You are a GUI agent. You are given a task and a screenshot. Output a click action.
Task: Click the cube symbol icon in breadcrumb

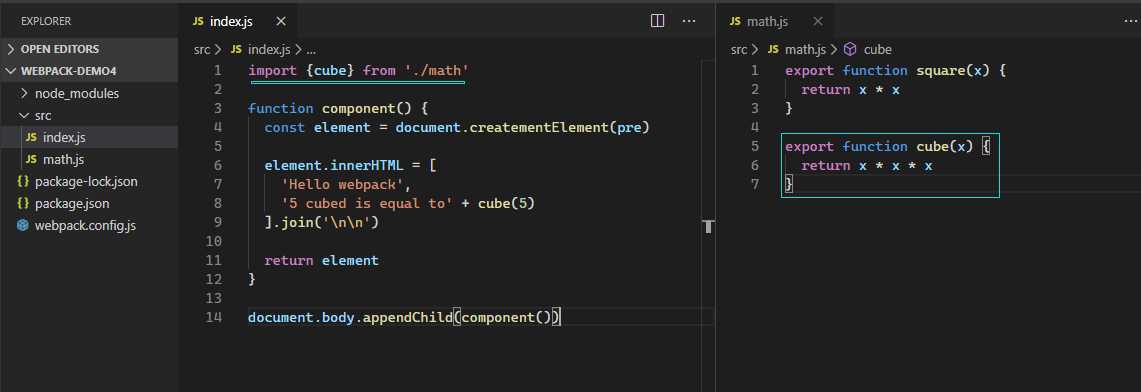pyautogui.click(x=849, y=49)
